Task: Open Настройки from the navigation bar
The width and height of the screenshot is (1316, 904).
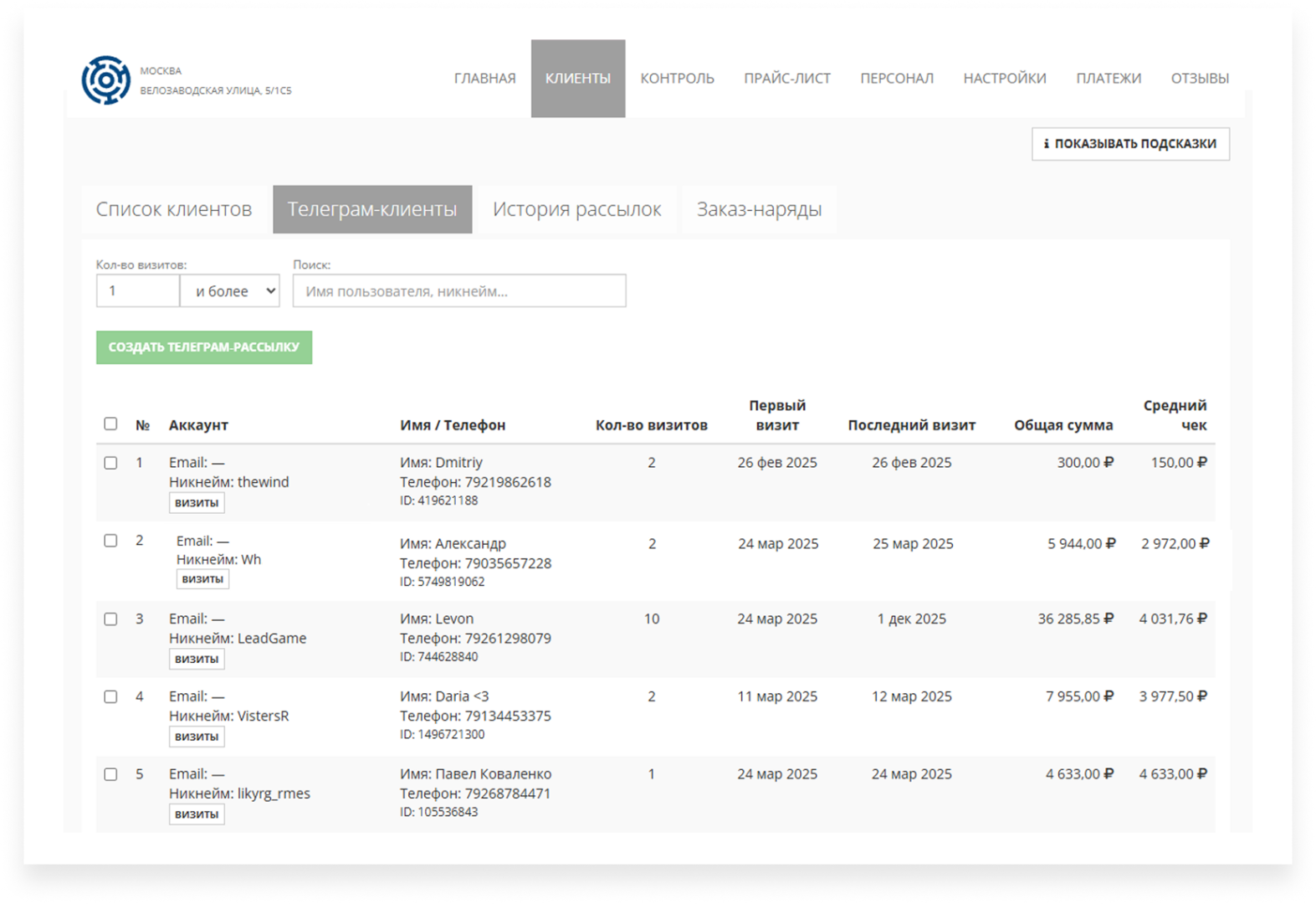Action: point(1004,79)
